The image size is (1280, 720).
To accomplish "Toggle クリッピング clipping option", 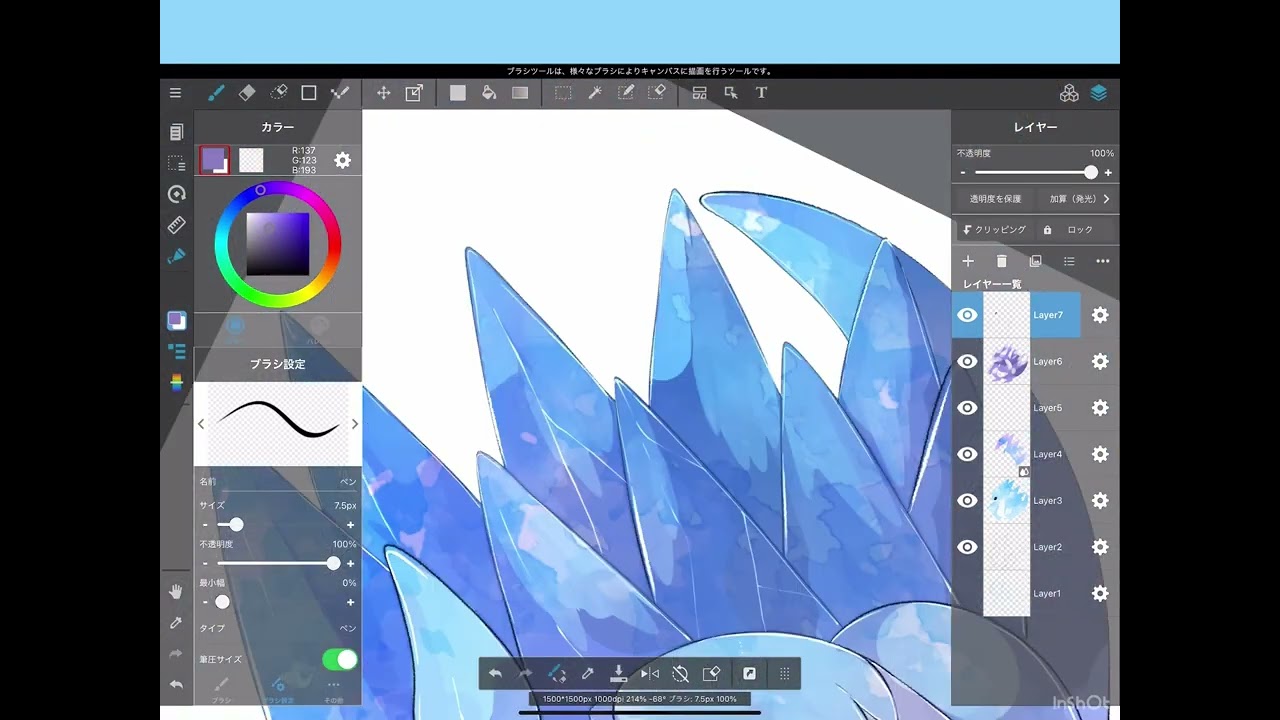I will point(995,230).
